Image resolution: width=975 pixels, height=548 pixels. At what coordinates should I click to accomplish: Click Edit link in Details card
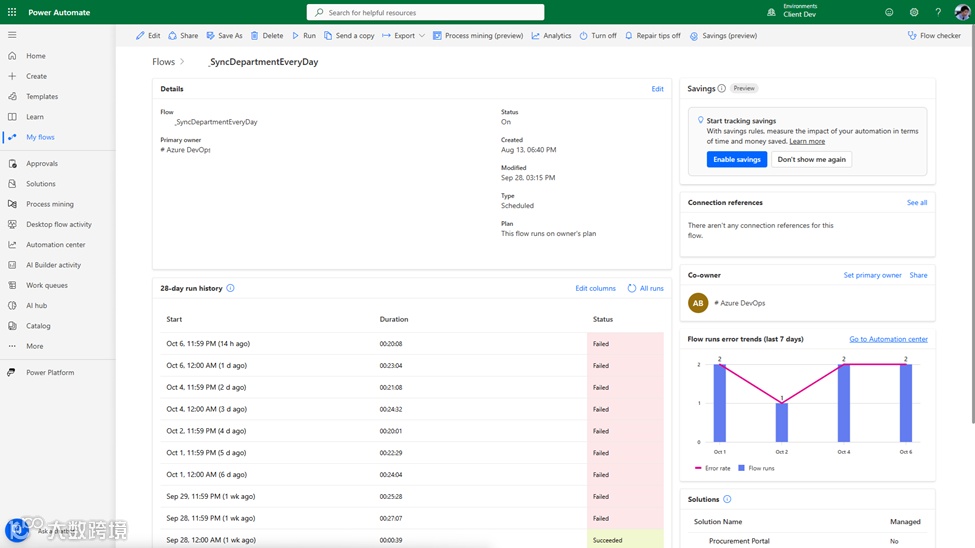click(657, 89)
